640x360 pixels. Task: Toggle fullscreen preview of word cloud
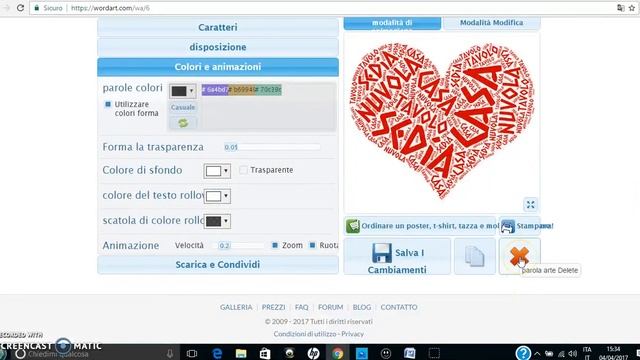coord(530,204)
